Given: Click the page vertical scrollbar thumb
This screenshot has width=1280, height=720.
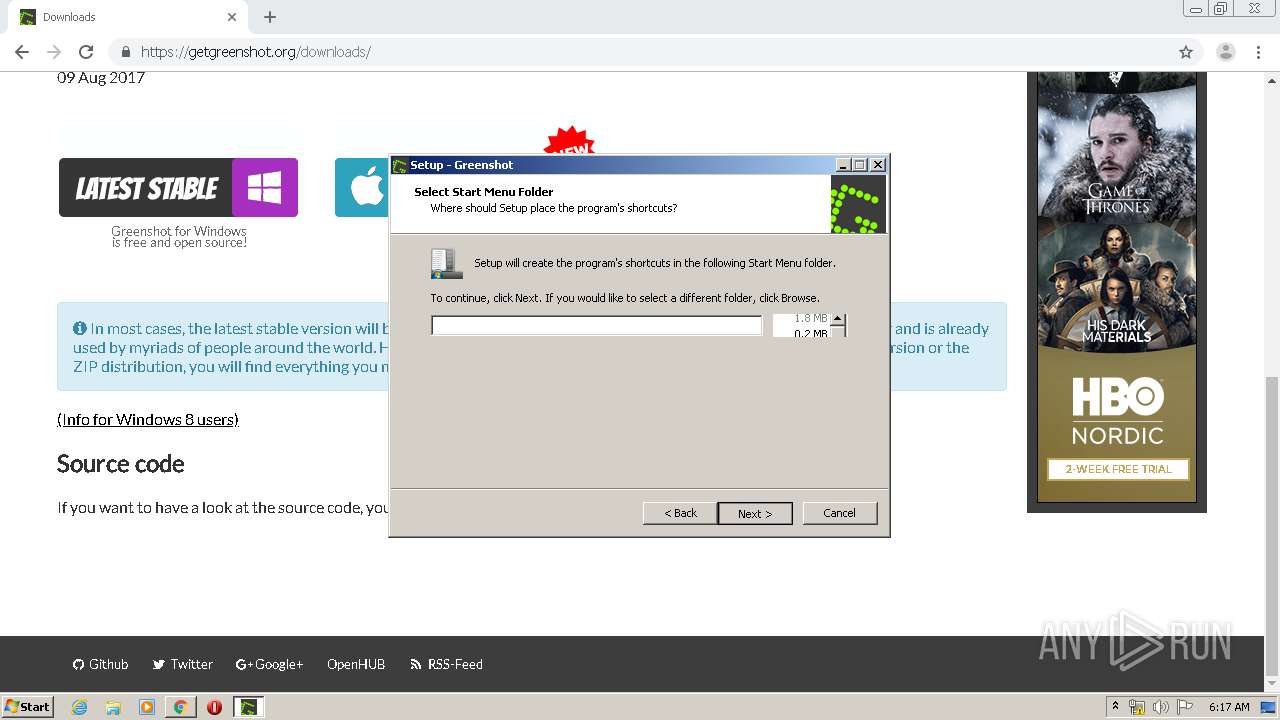Looking at the screenshot, I should (1271, 526).
